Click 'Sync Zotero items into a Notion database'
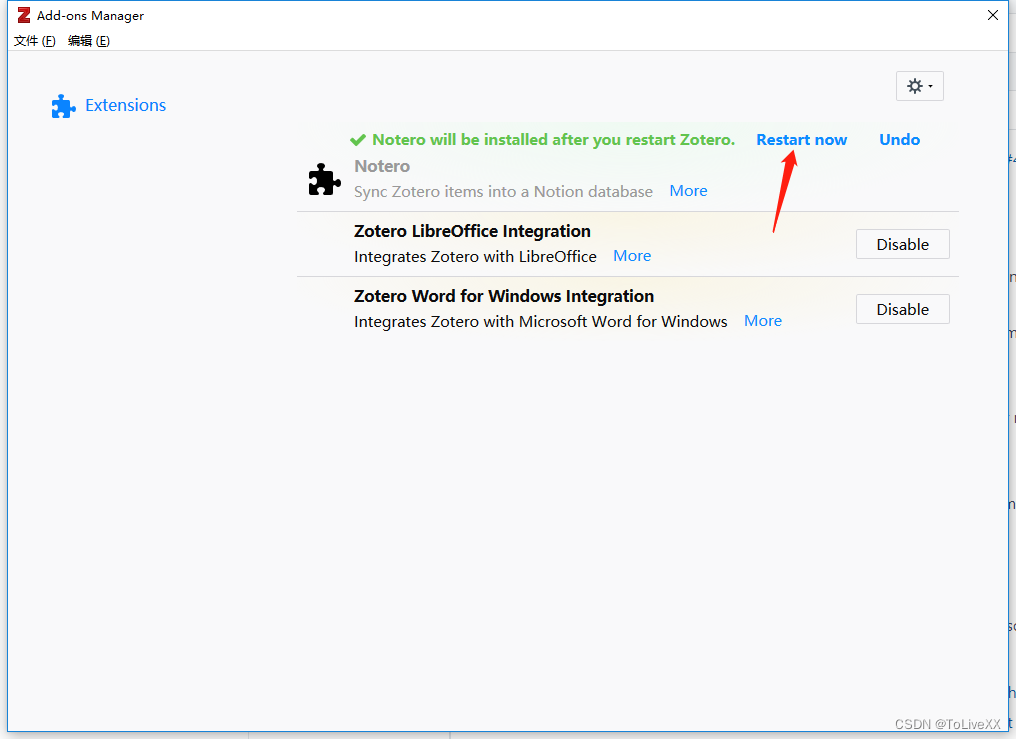 pyautogui.click(x=503, y=192)
